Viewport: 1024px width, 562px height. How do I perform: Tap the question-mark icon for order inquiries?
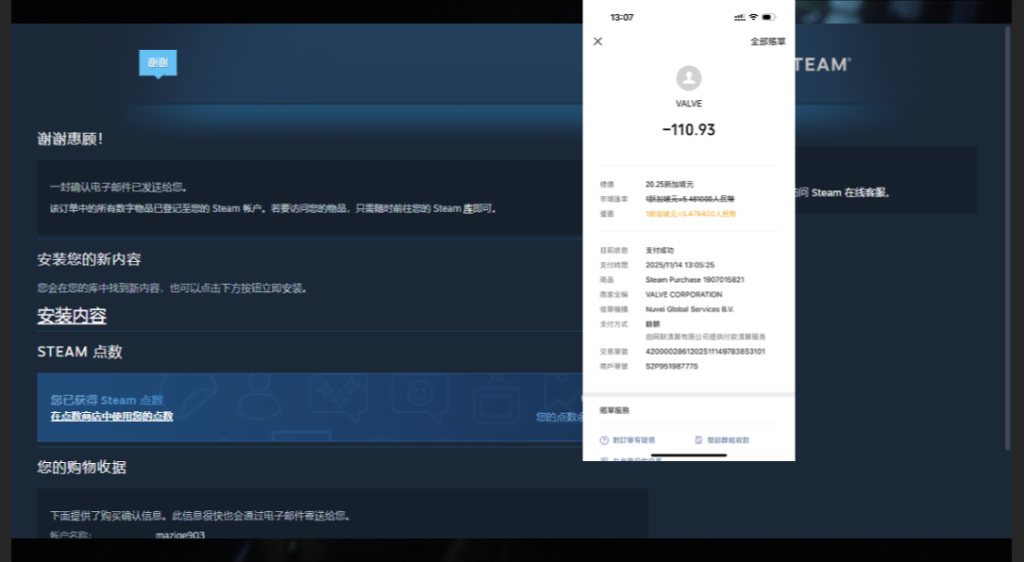point(604,440)
